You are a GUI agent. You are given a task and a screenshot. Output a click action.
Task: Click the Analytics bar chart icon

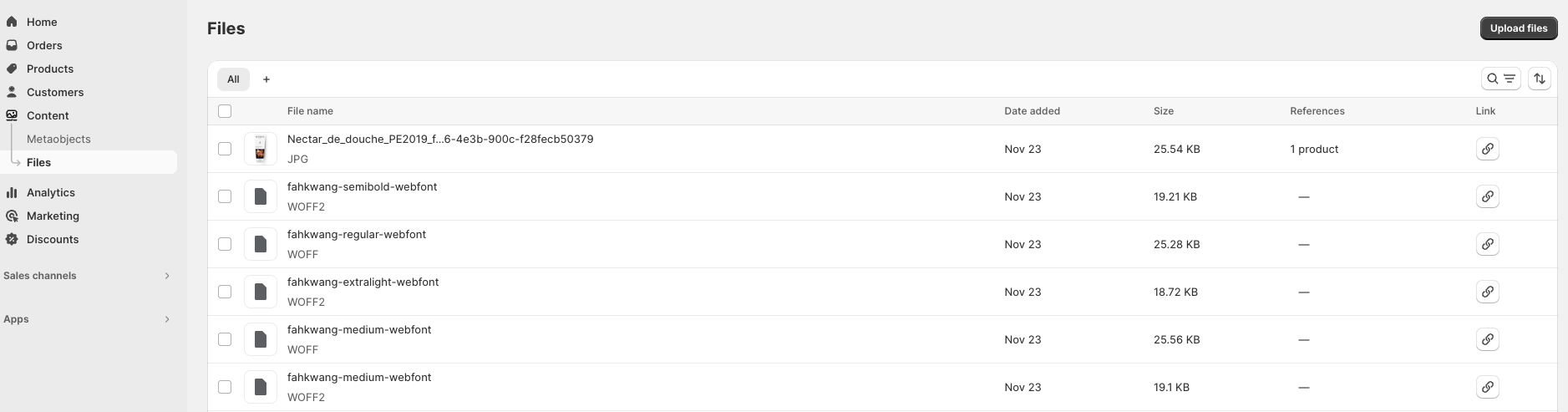12,192
